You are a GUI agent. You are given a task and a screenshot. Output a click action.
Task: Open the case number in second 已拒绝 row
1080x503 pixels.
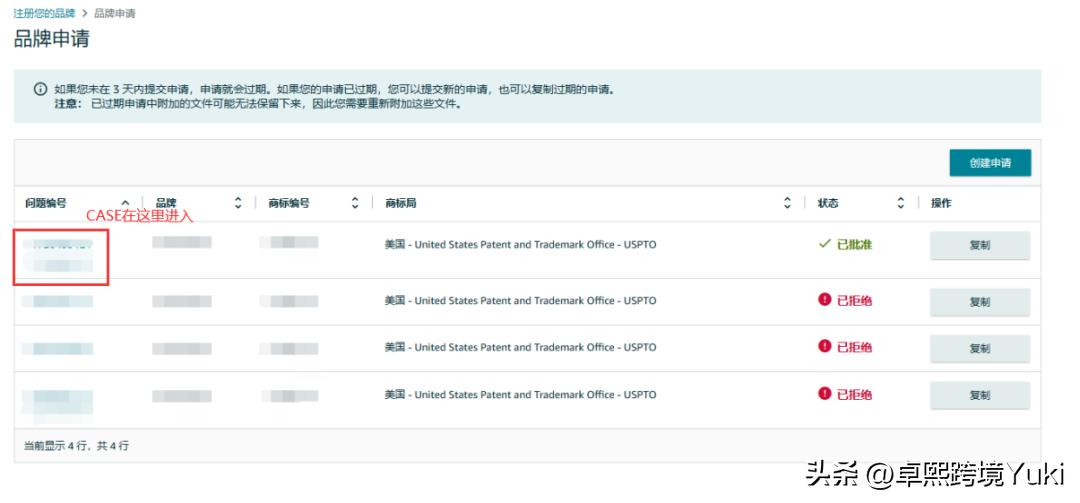(x=57, y=349)
